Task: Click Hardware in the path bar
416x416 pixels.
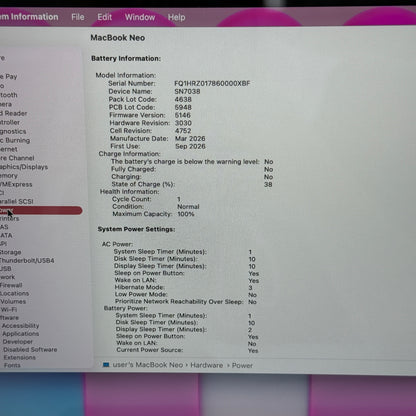Action: coord(207,365)
